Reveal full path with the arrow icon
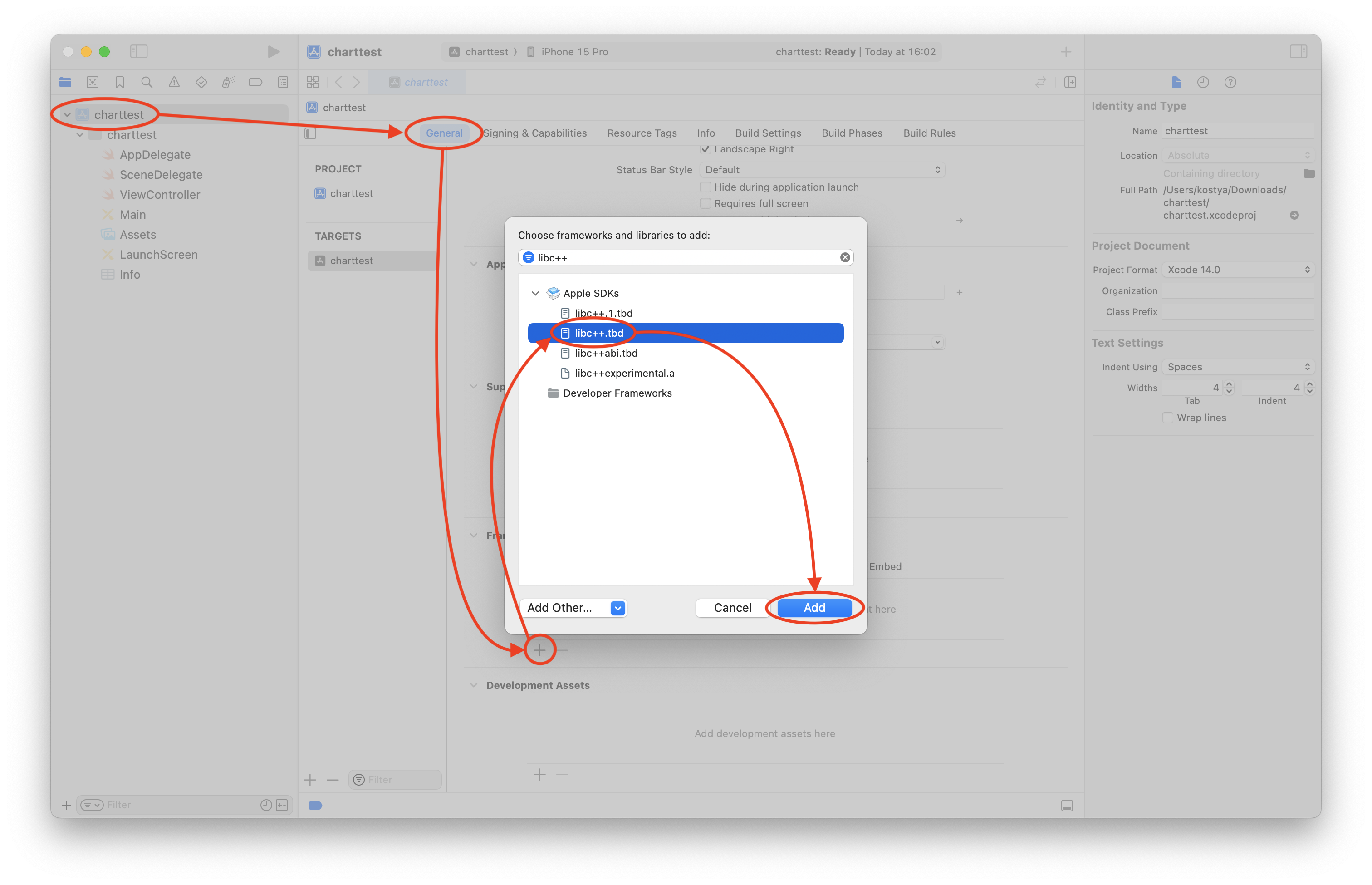 [1294, 216]
